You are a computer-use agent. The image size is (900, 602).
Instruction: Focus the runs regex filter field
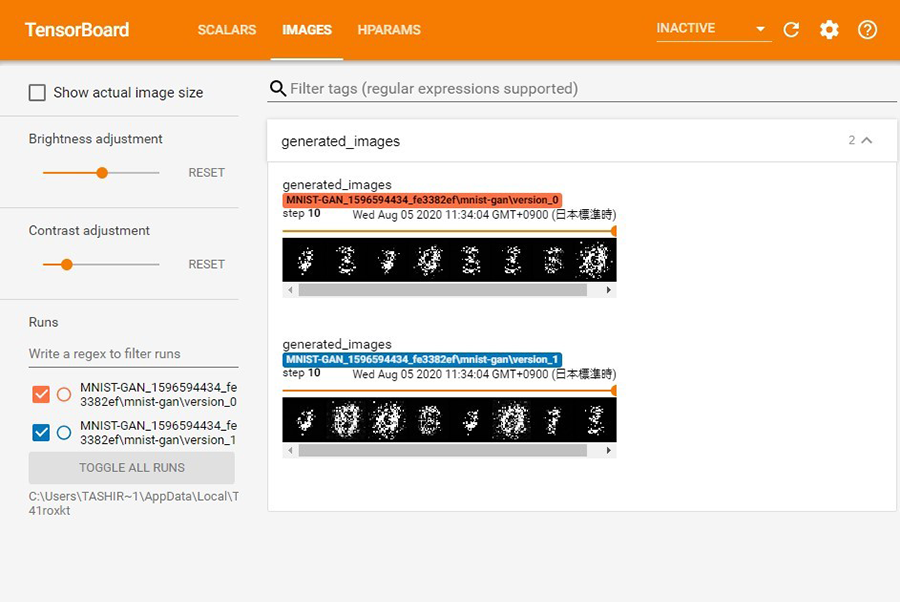point(133,354)
